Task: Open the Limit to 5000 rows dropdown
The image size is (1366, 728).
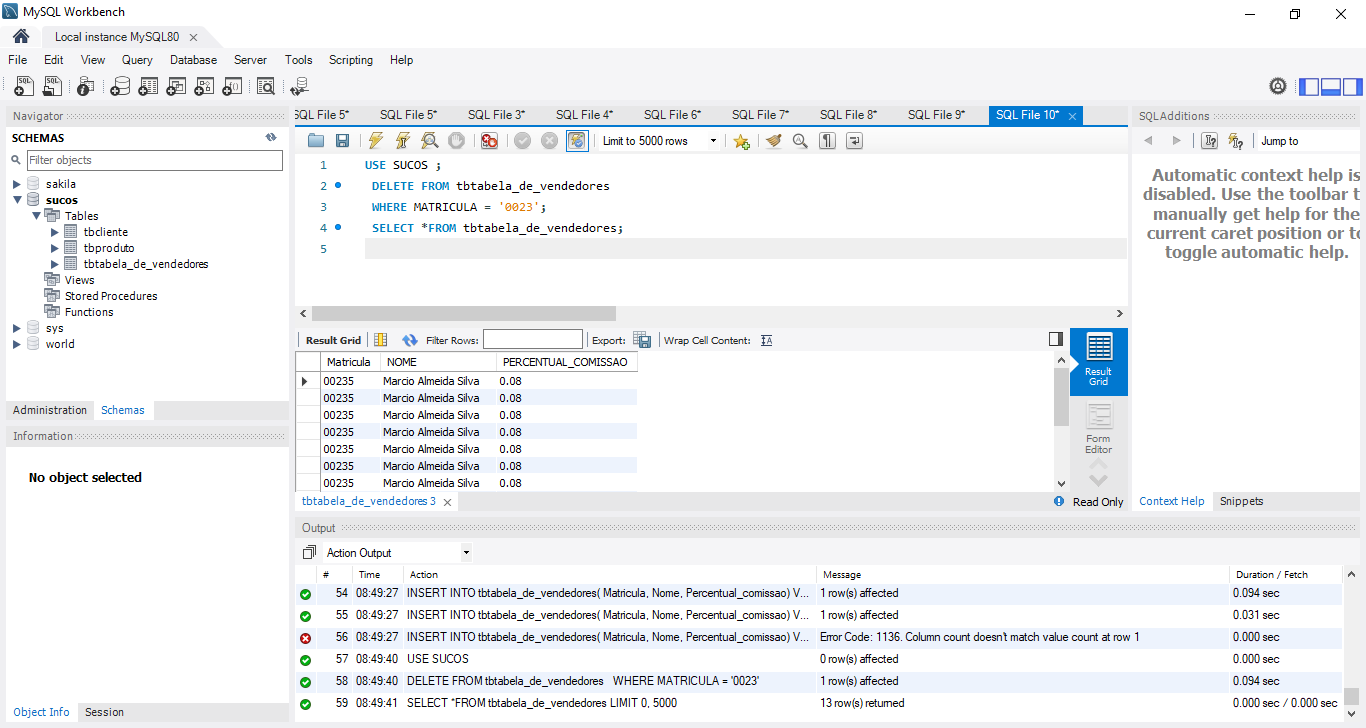Action: click(661, 141)
